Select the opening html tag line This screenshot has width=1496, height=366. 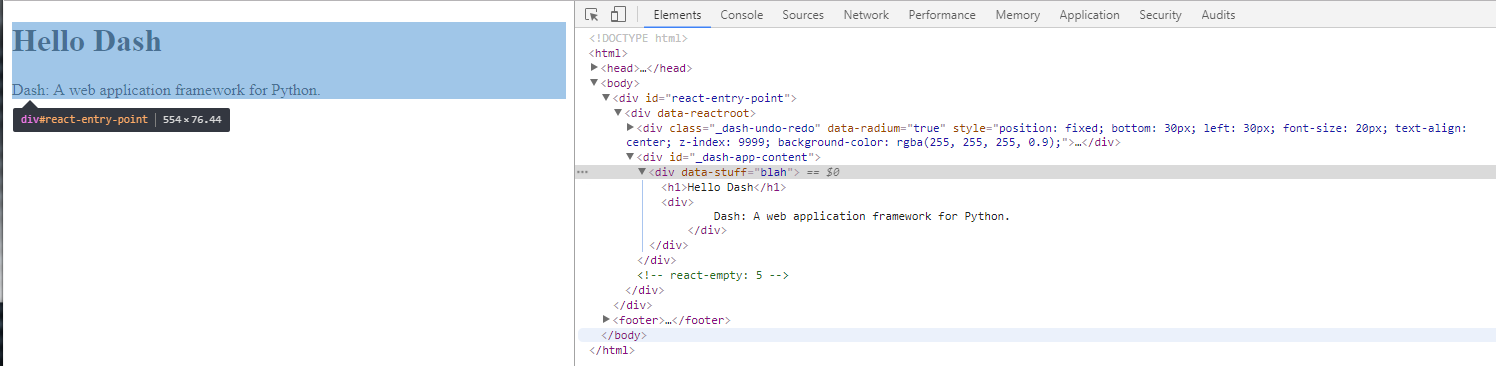click(608, 53)
